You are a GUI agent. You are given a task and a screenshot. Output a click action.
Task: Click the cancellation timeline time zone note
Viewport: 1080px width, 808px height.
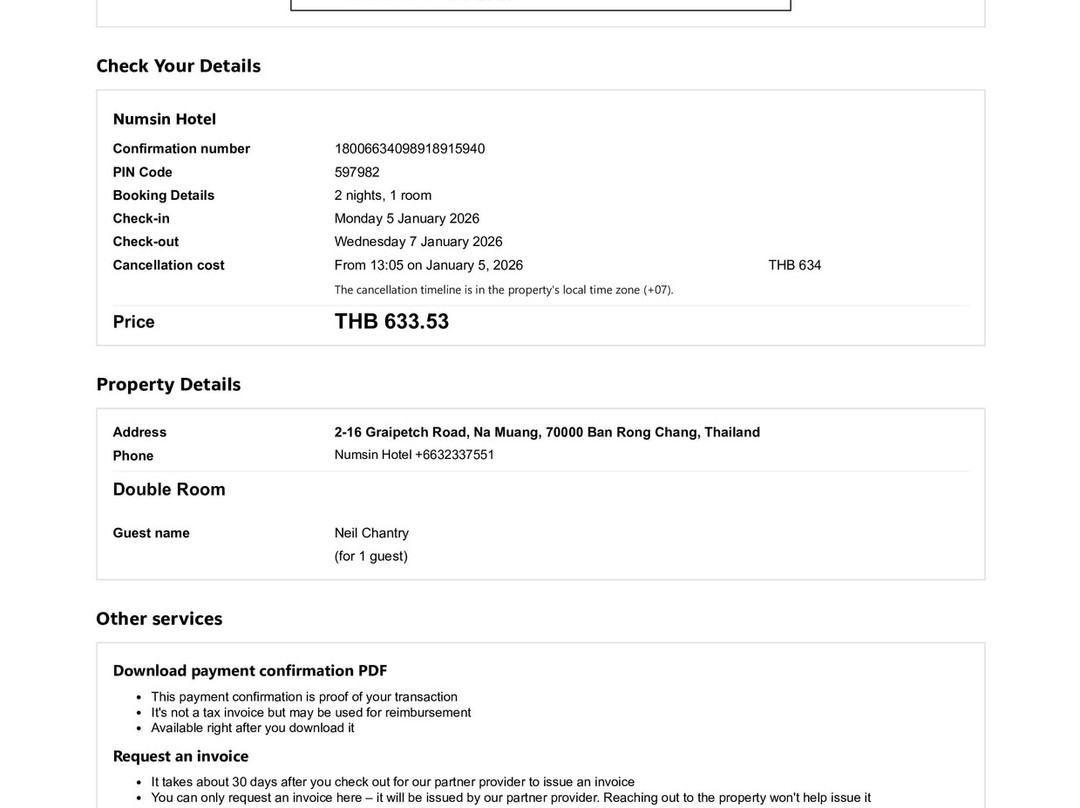click(x=504, y=290)
